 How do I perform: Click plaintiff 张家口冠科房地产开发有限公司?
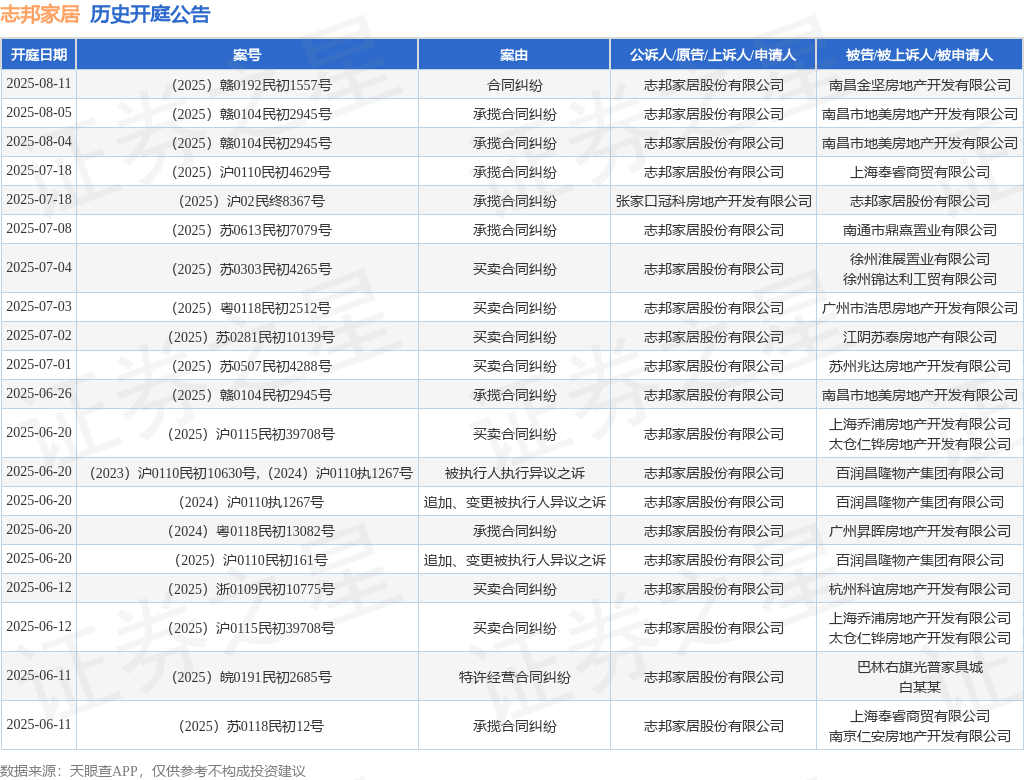713,201
